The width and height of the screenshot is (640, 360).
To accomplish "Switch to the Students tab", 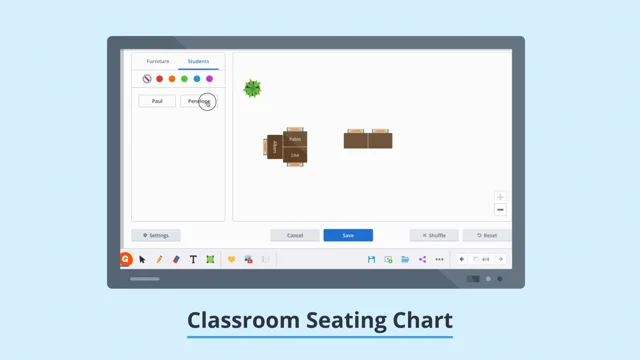I will point(198,61).
